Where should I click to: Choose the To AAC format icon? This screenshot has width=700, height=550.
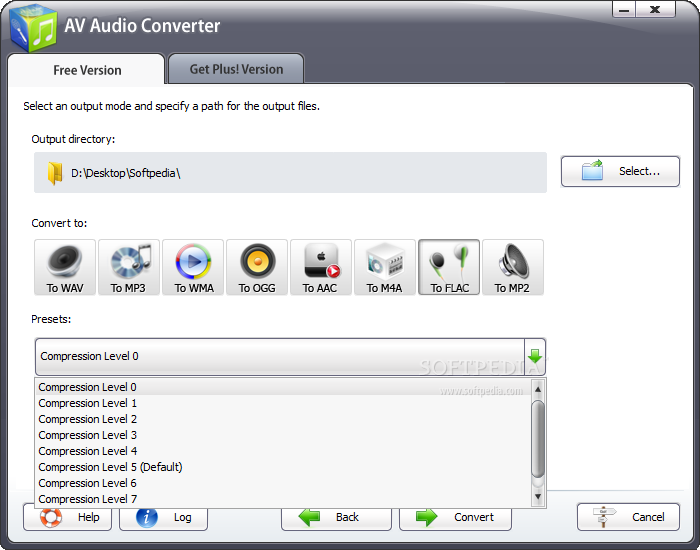point(321,267)
